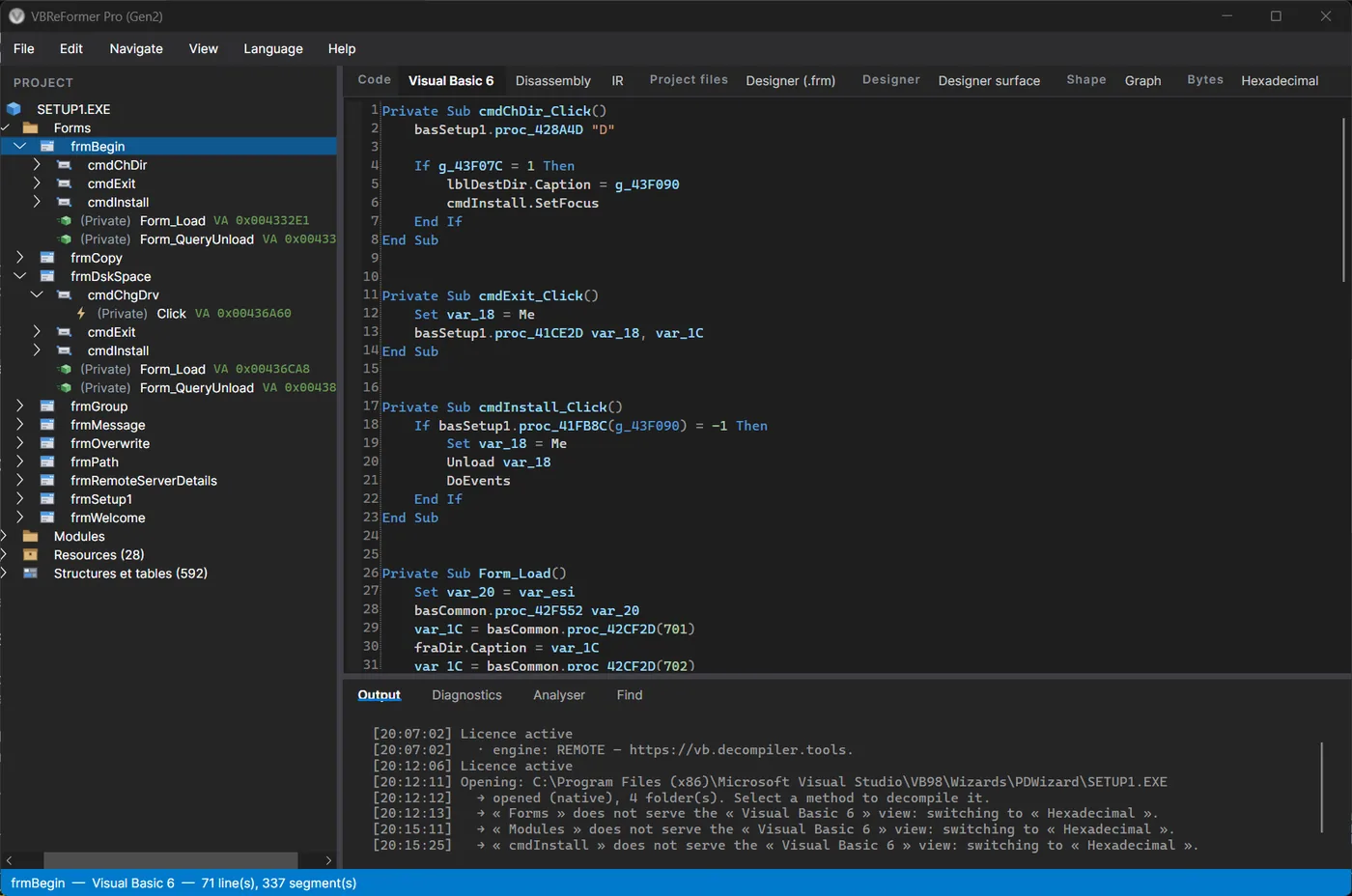Click the form icon beside frmOverwrite
The width and height of the screenshot is (1352, 896).
[x=47, y=443]
